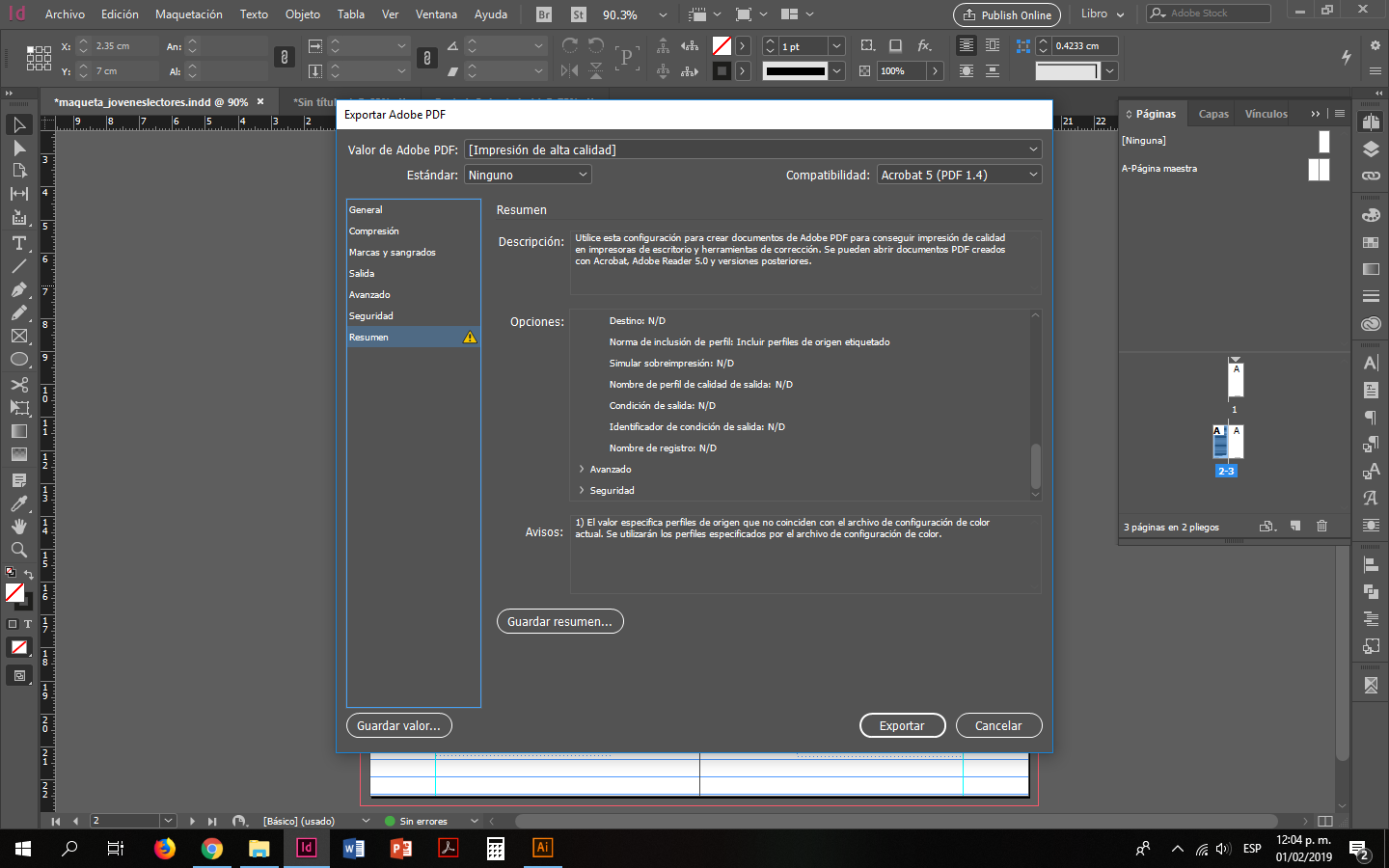Open the stroke weight 1 pt dropdown
The image size is (1389, 868).
click(836, 45)
